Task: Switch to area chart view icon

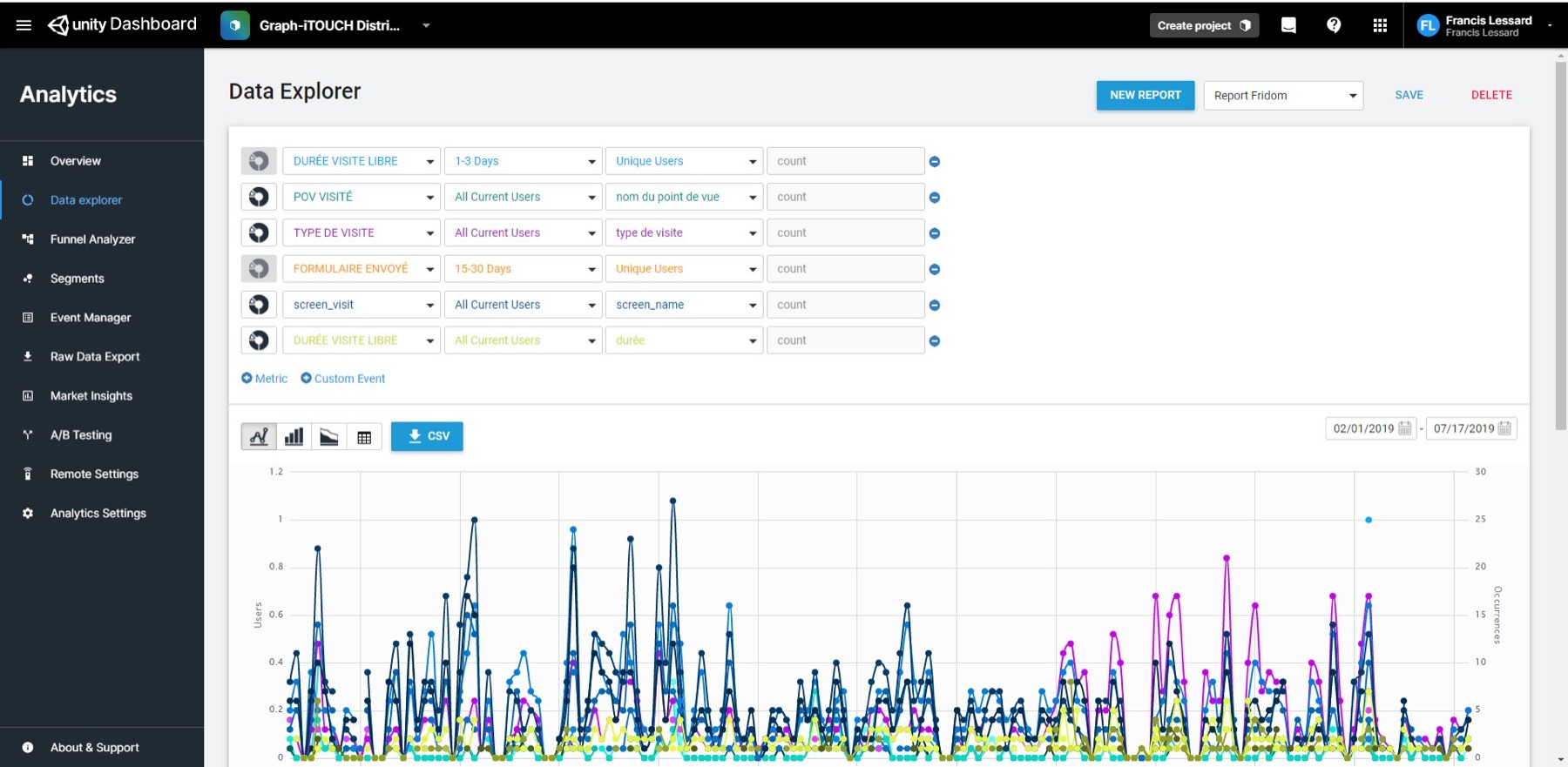Action: pyautogui.click(x=329, y=436)
